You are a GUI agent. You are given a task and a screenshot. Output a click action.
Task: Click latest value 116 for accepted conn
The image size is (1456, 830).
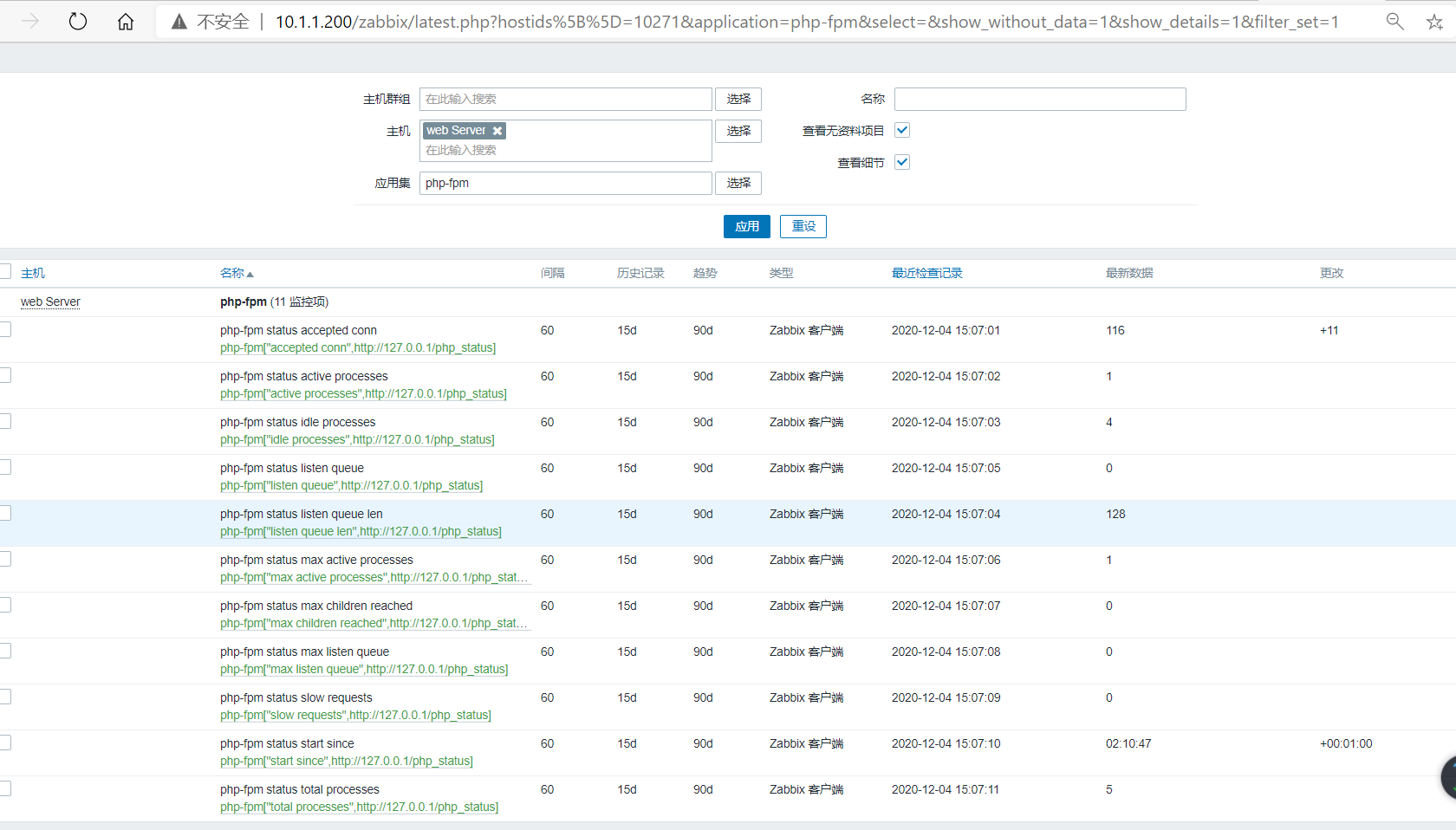[x=1115, y=330]
